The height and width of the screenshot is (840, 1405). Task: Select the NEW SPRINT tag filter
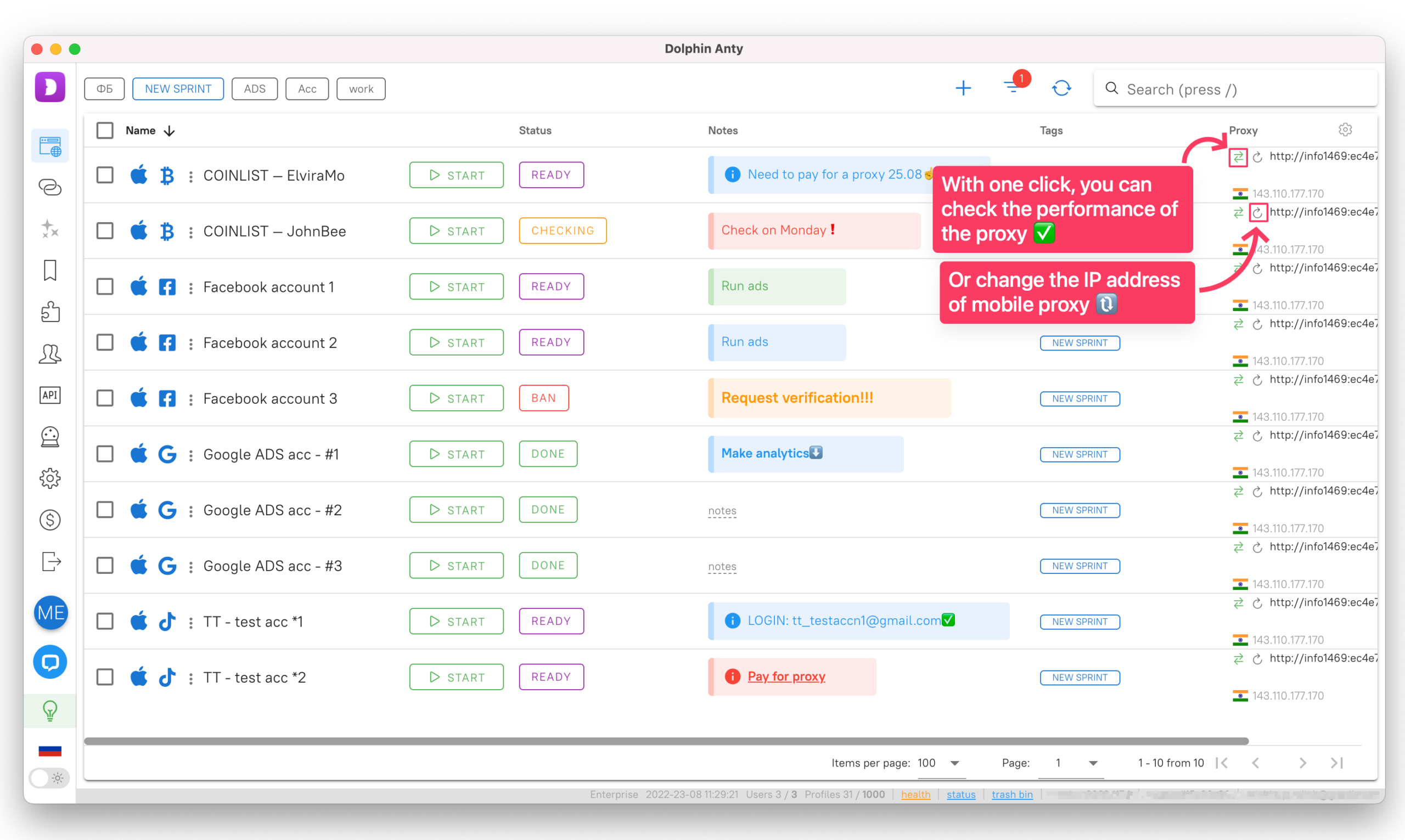click(178, 89)
